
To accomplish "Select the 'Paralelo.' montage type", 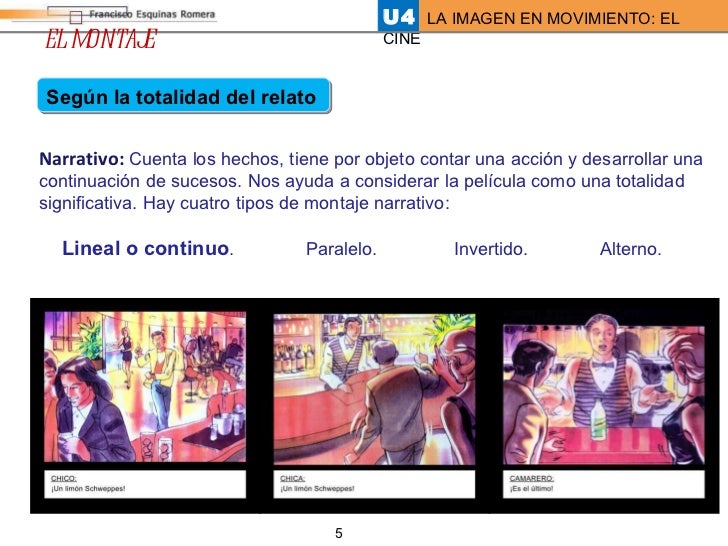I will pos(341,249).
